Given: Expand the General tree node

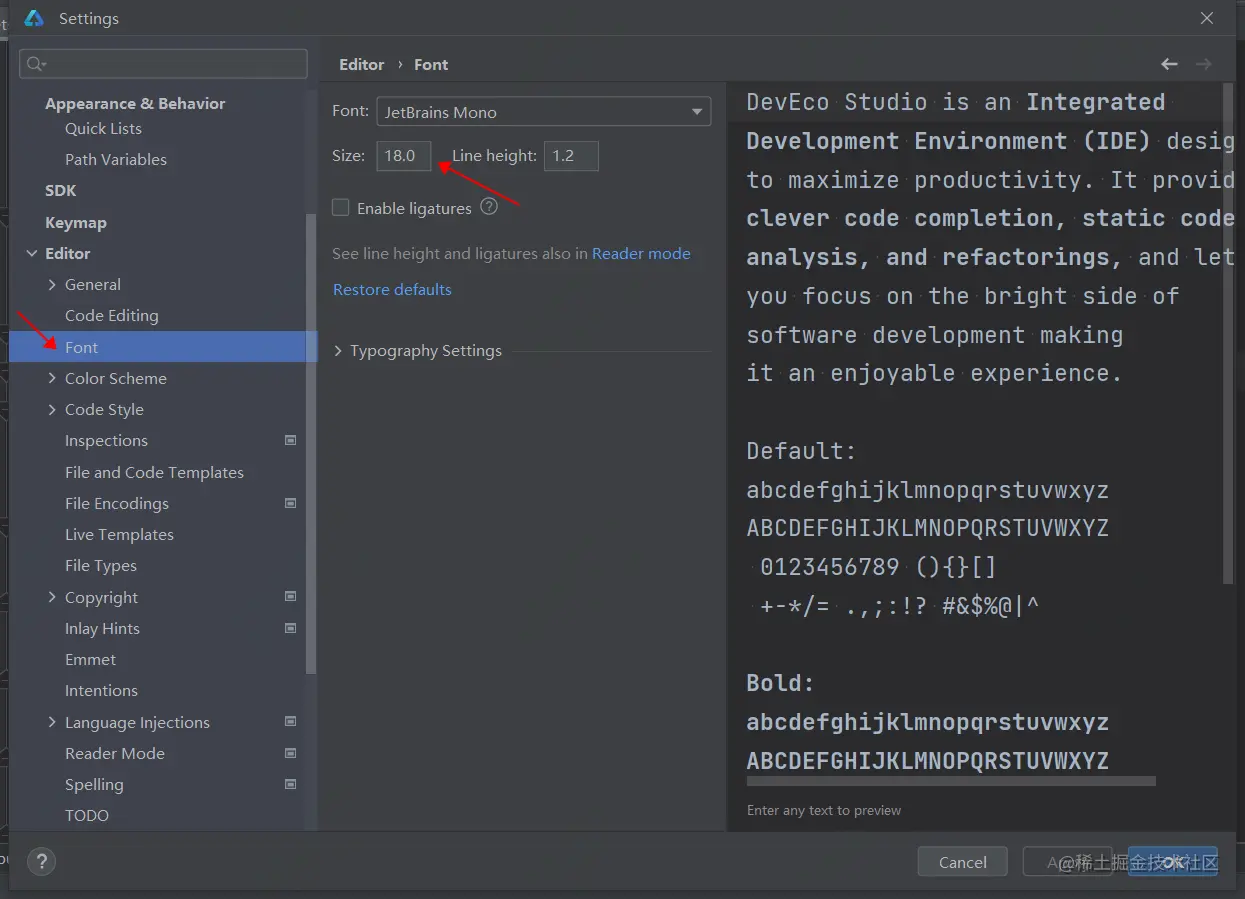Looking at the screenshot, I should [x=52, y=285].
